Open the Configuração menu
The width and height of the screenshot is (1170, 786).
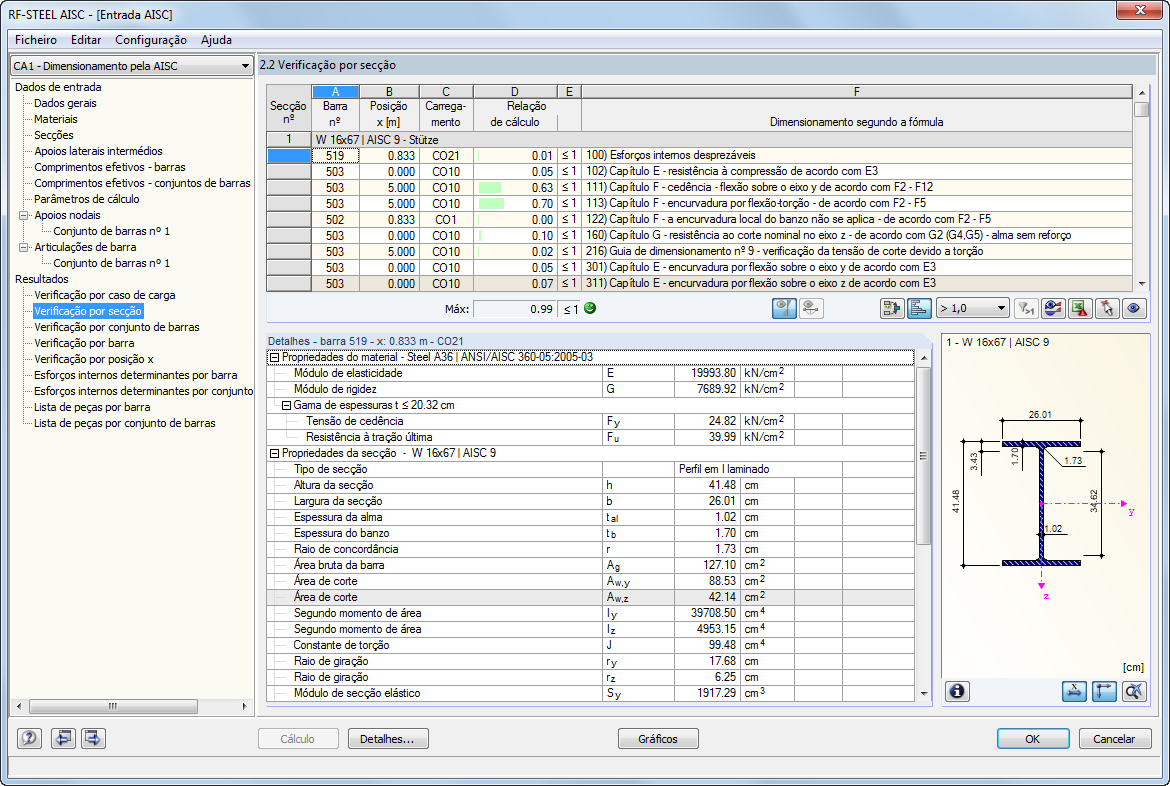[151, 40]
